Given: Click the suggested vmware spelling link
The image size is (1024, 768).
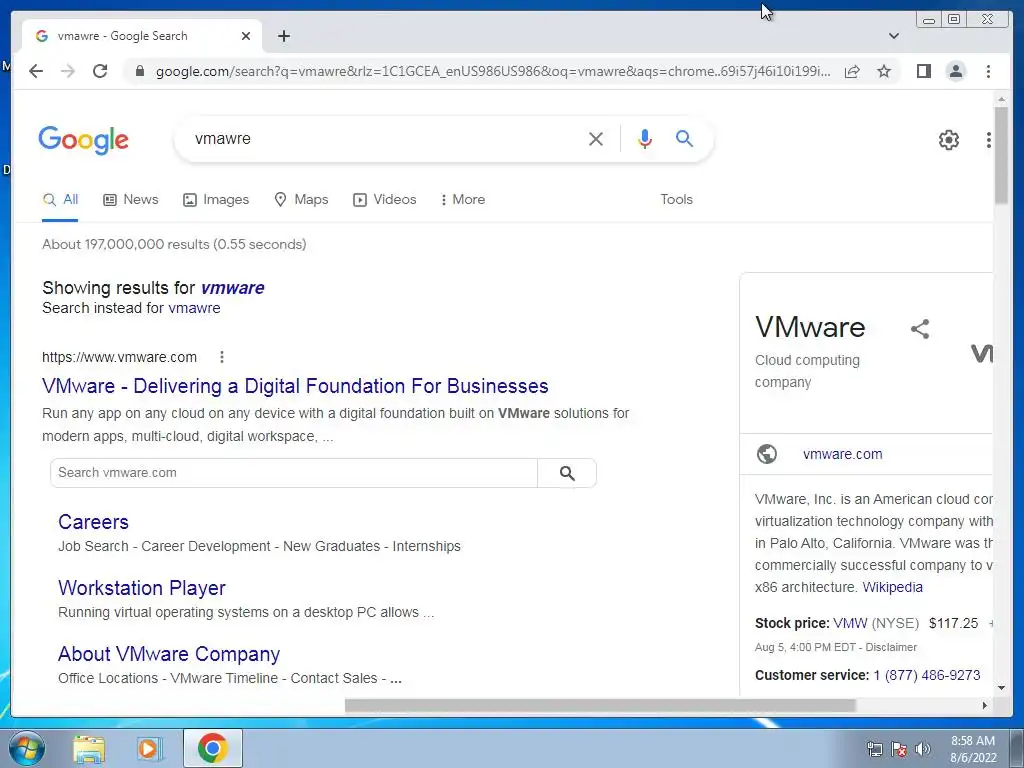Looking at the screenshot, I should [x=232, y=288].
